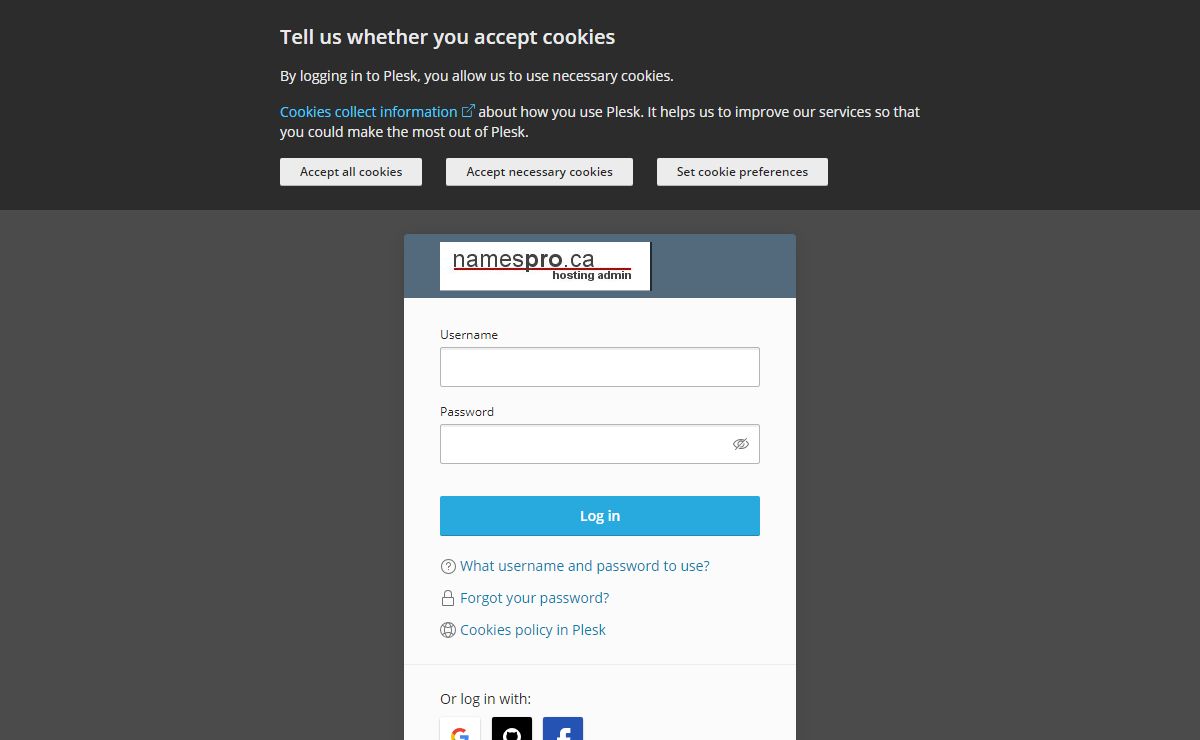Open Forgot your password link

tap(534, 598)
